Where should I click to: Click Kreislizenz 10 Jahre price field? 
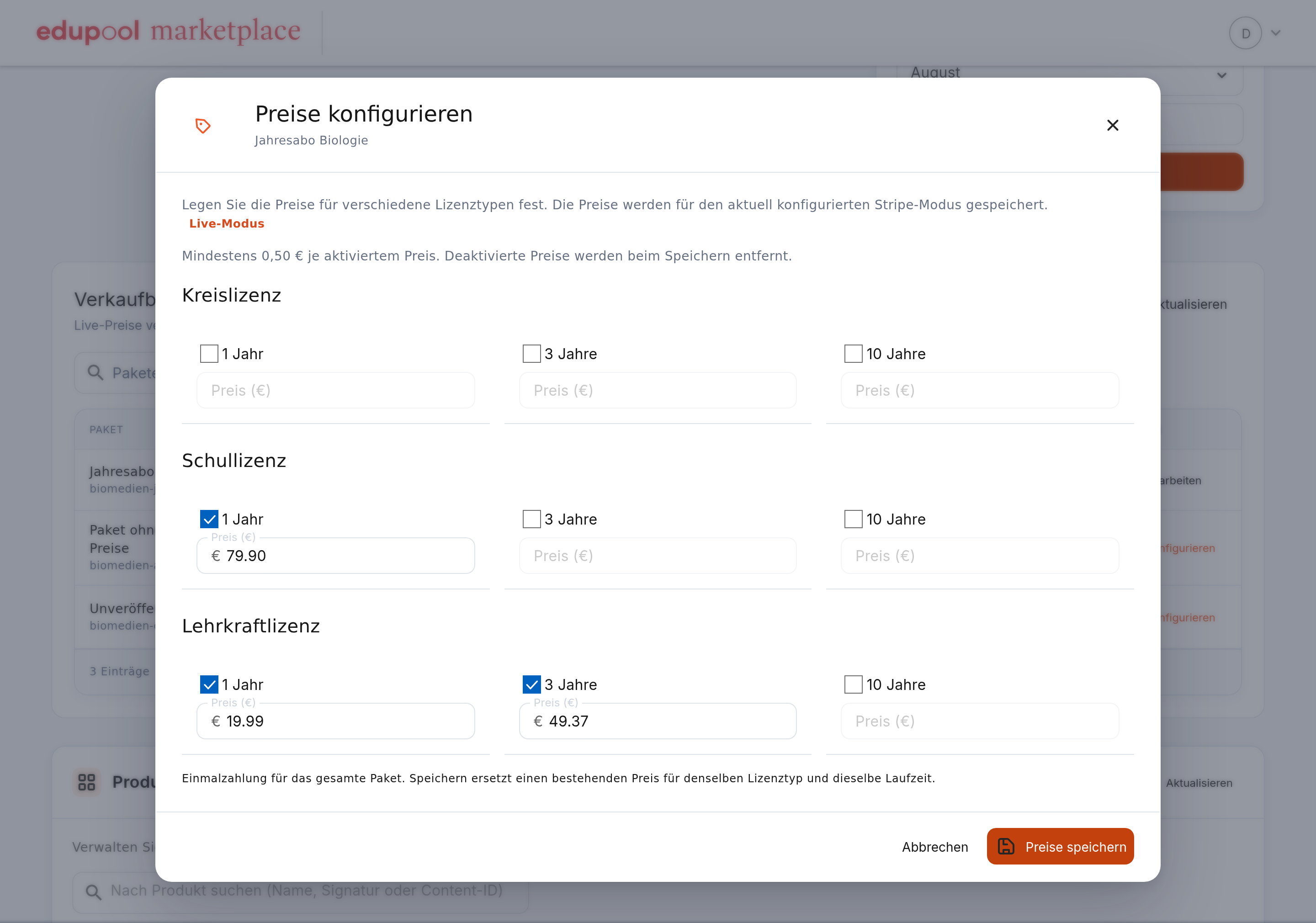(980, 390)
